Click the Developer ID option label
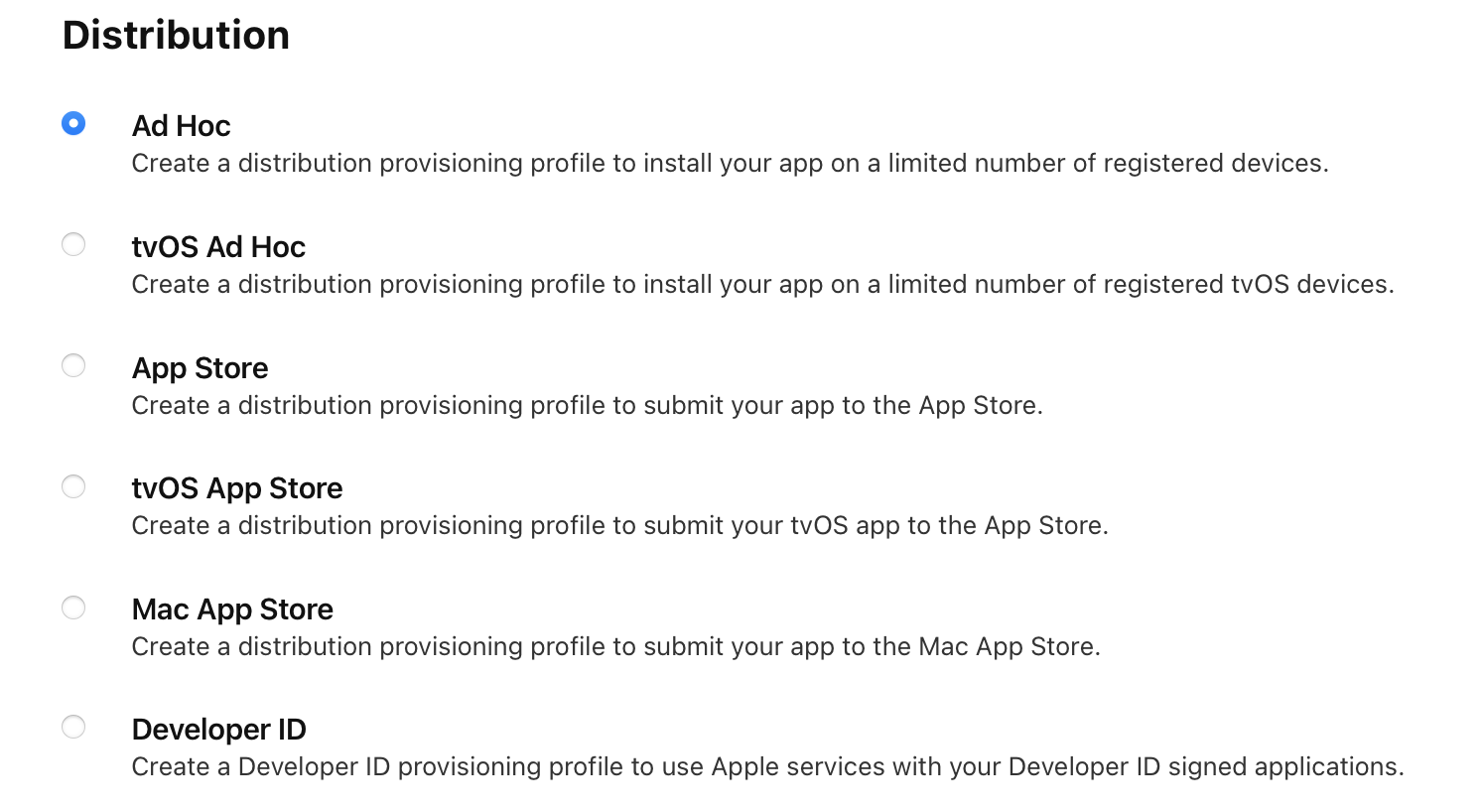Image resolution: width=1483 pixels, height=812 pixels. coord(218,730)
